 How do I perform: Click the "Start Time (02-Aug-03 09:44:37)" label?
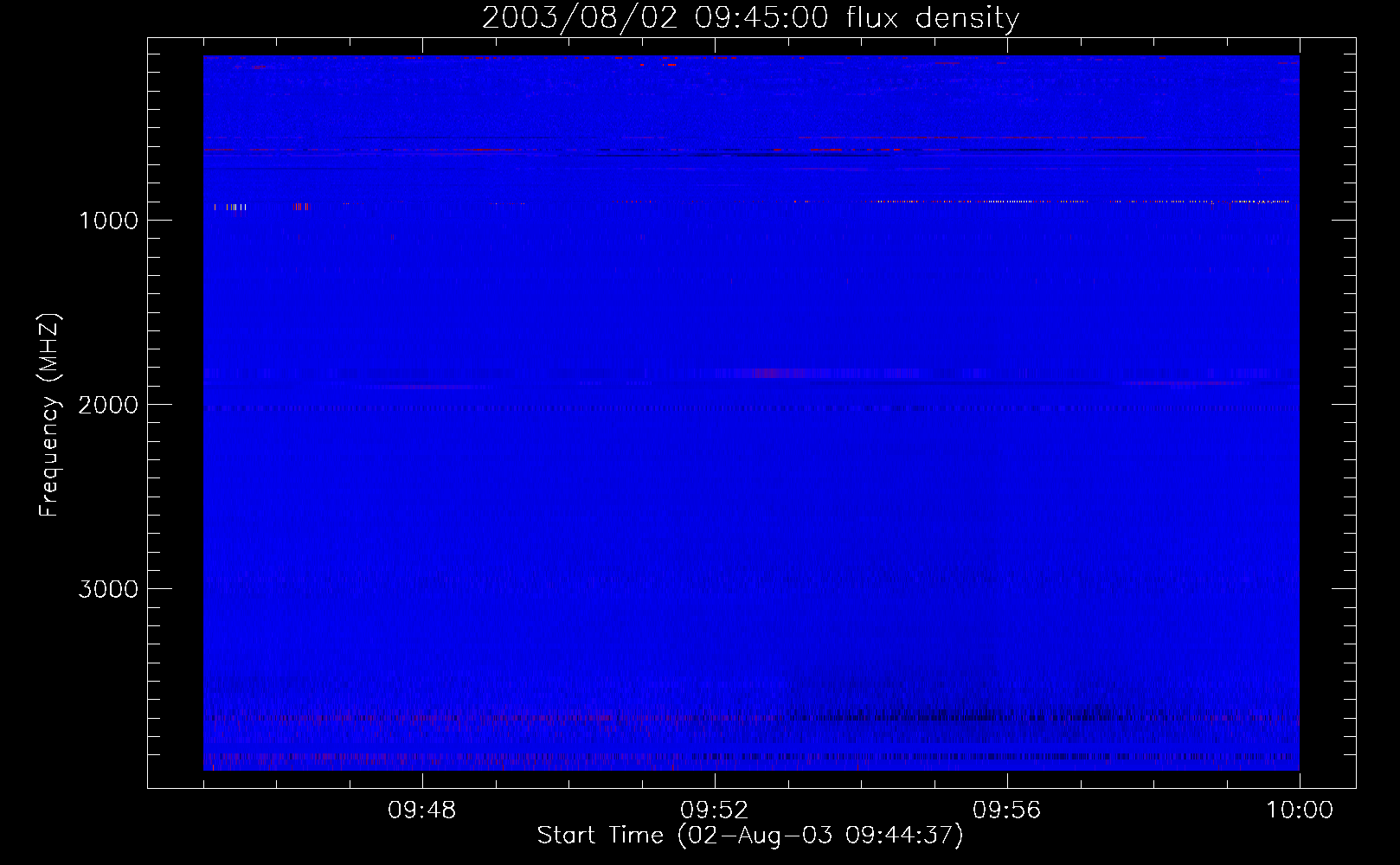(750, 836)
